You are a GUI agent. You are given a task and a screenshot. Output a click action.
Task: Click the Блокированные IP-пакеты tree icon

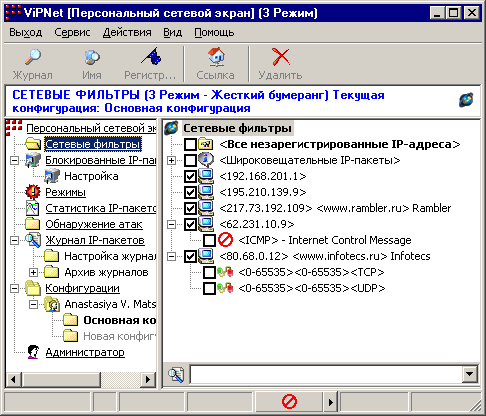tap(33, 160)
